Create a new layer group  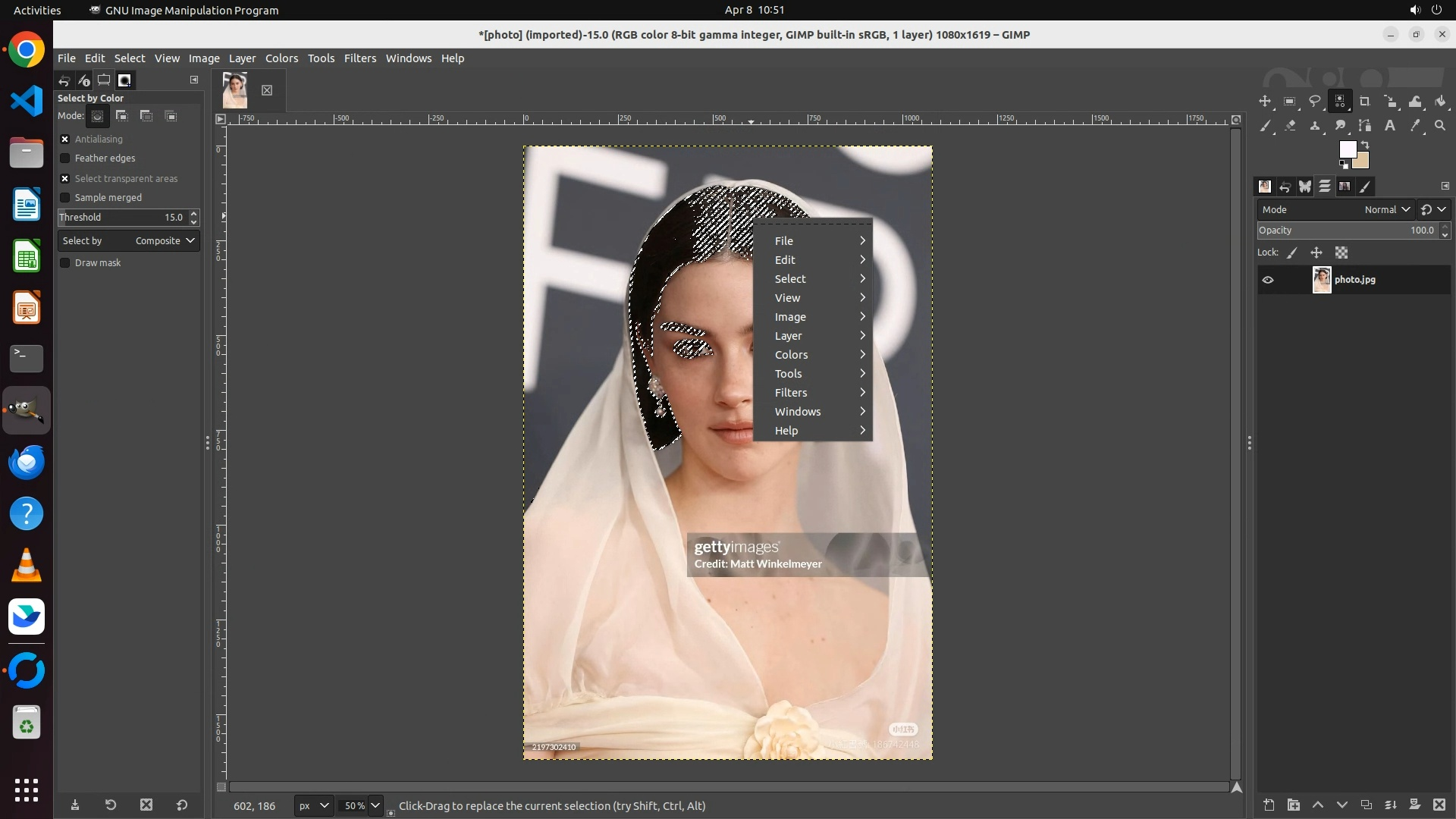[x=1294, y=805]
